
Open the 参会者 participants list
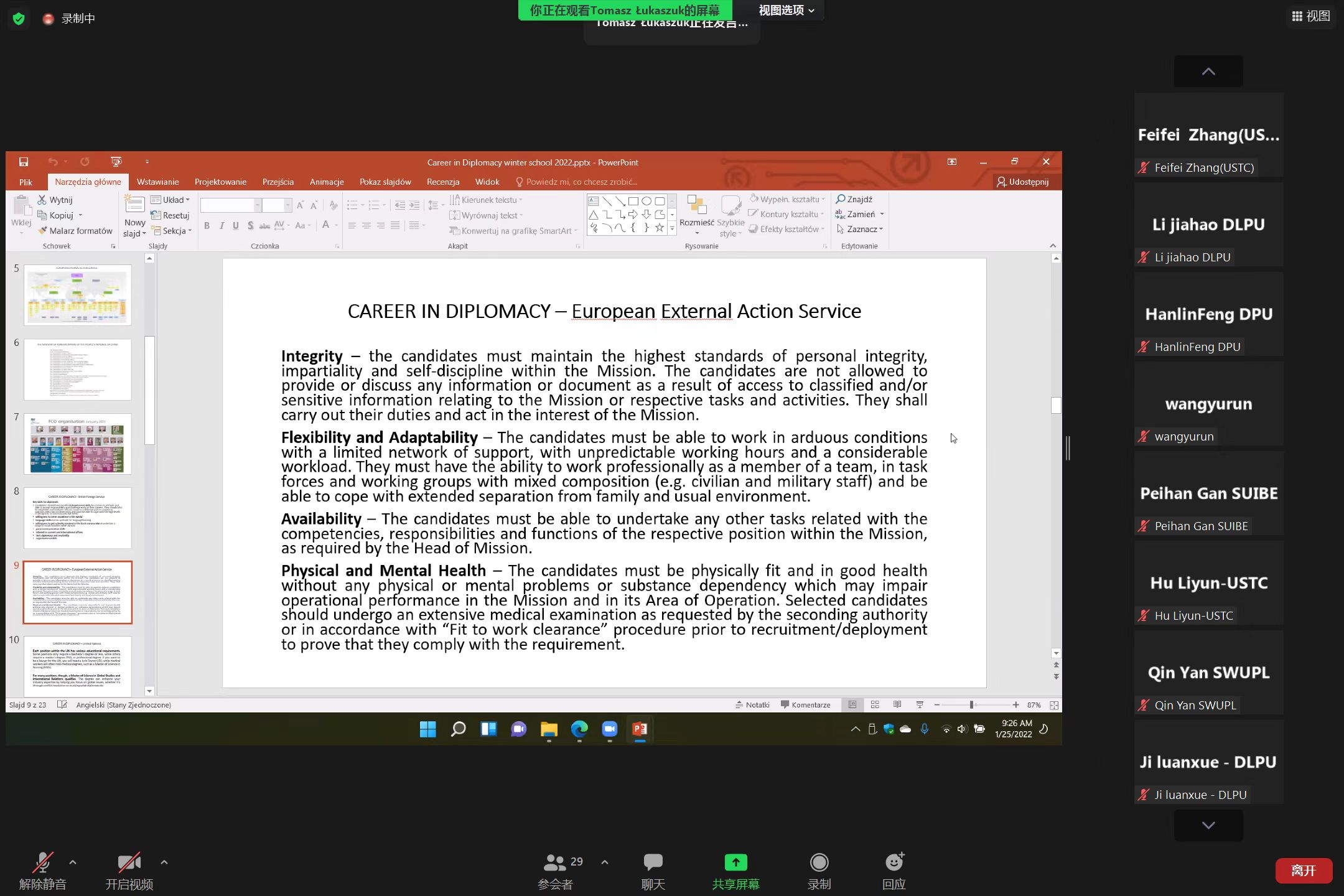pos(554,862)
